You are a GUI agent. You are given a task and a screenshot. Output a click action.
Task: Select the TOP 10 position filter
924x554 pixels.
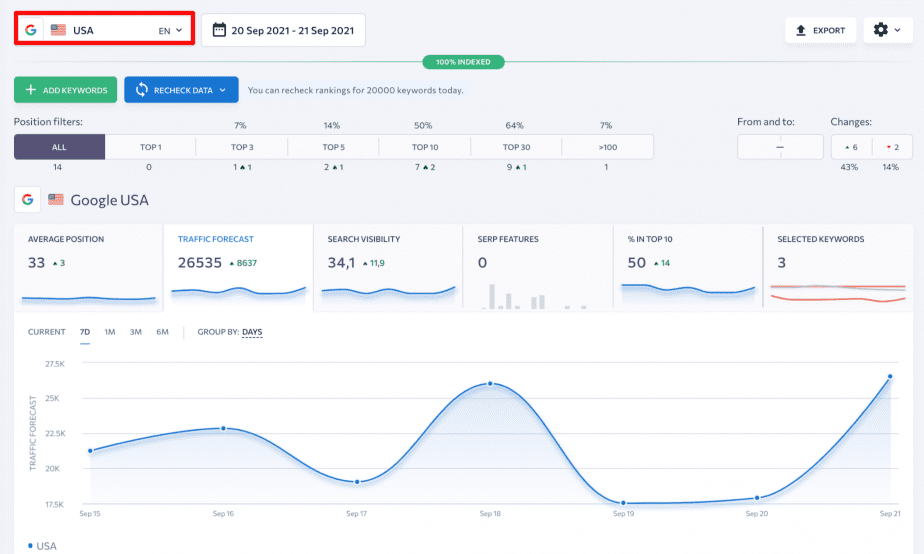425,147
